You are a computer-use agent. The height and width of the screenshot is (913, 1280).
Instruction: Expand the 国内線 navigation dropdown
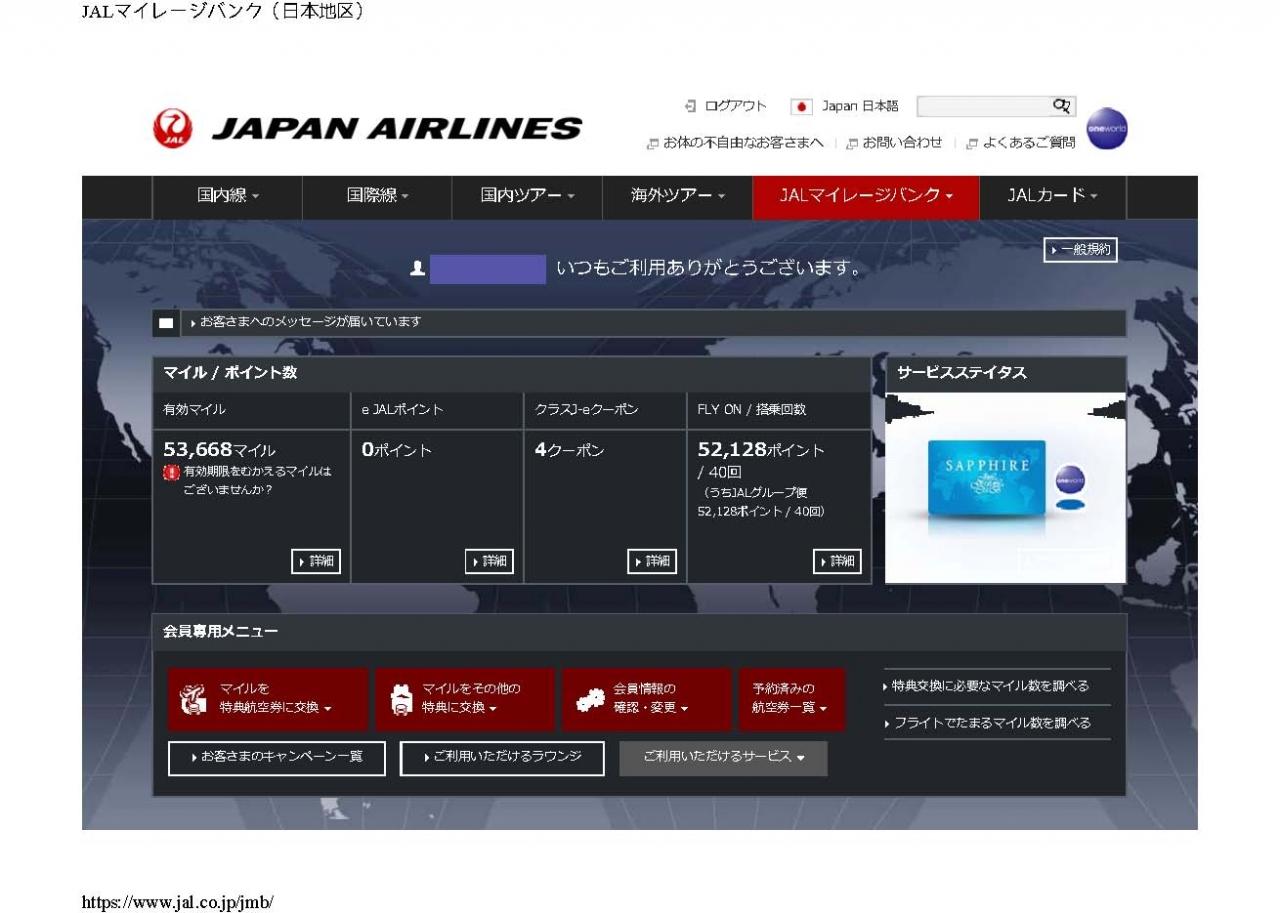[x=227, y=197]
